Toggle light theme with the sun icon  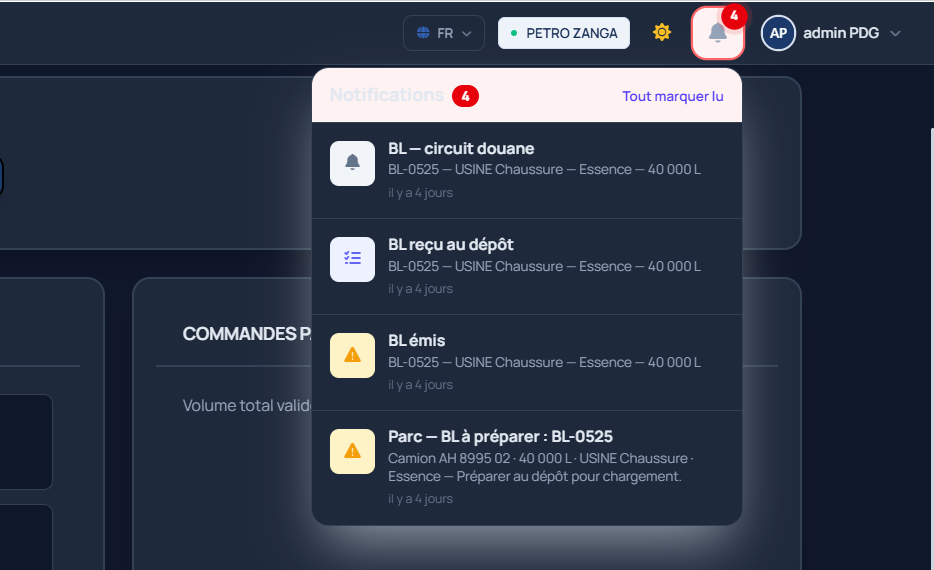(x=662, y=32)
